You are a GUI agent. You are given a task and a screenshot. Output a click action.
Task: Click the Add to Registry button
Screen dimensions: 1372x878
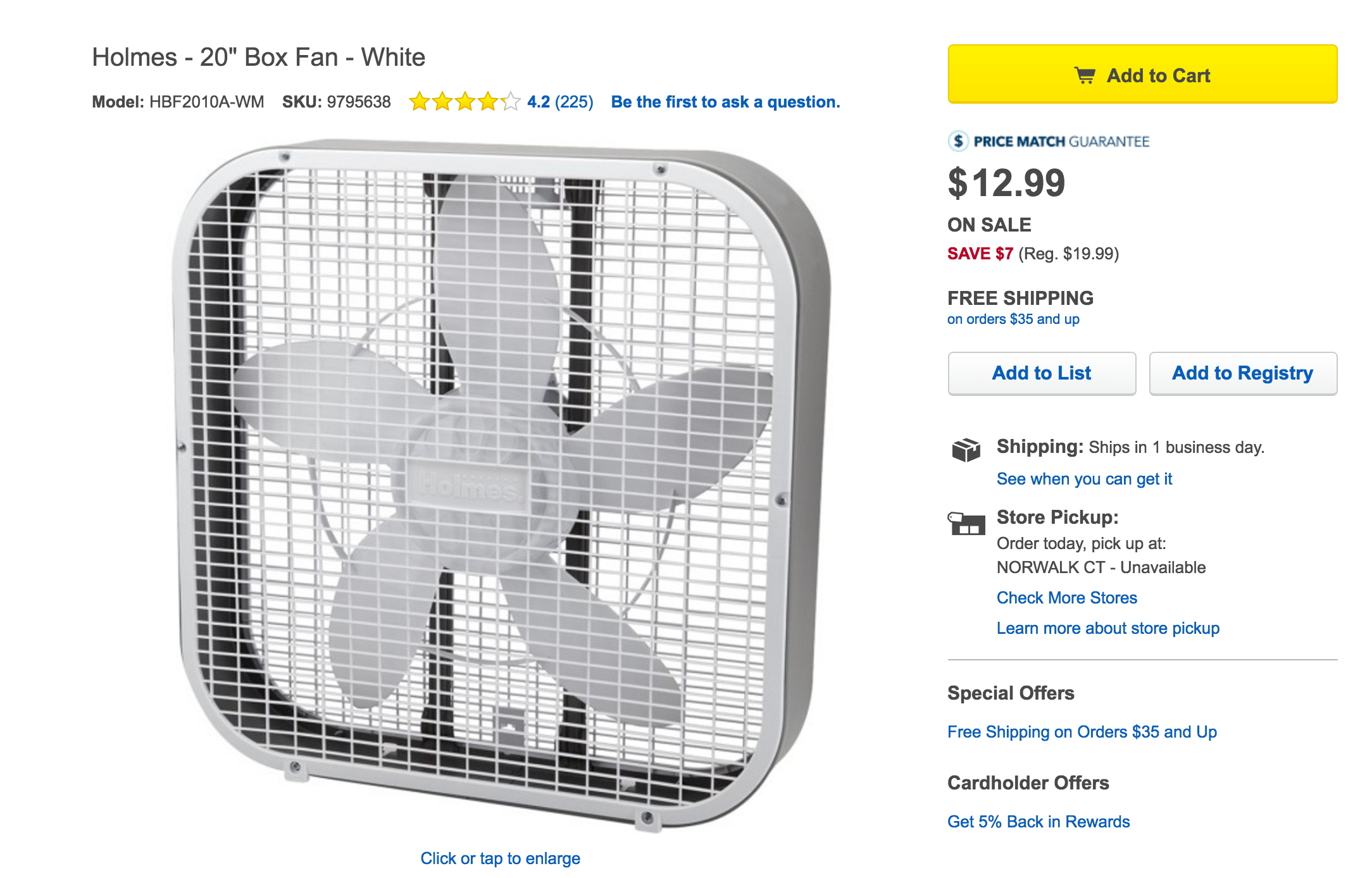point(1242,373)
